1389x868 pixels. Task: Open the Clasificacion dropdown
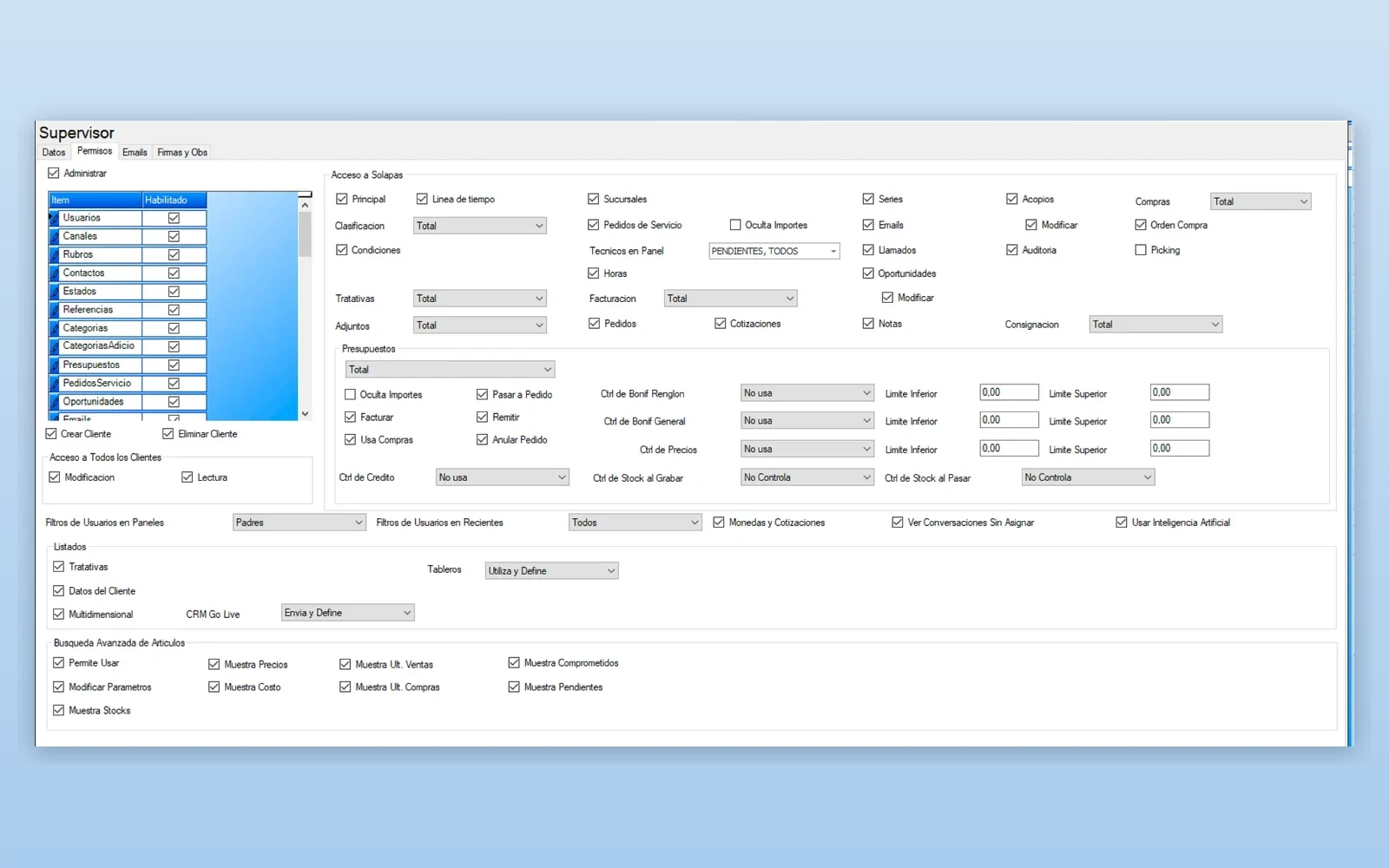pyautogui.click(x=480, y=226)
